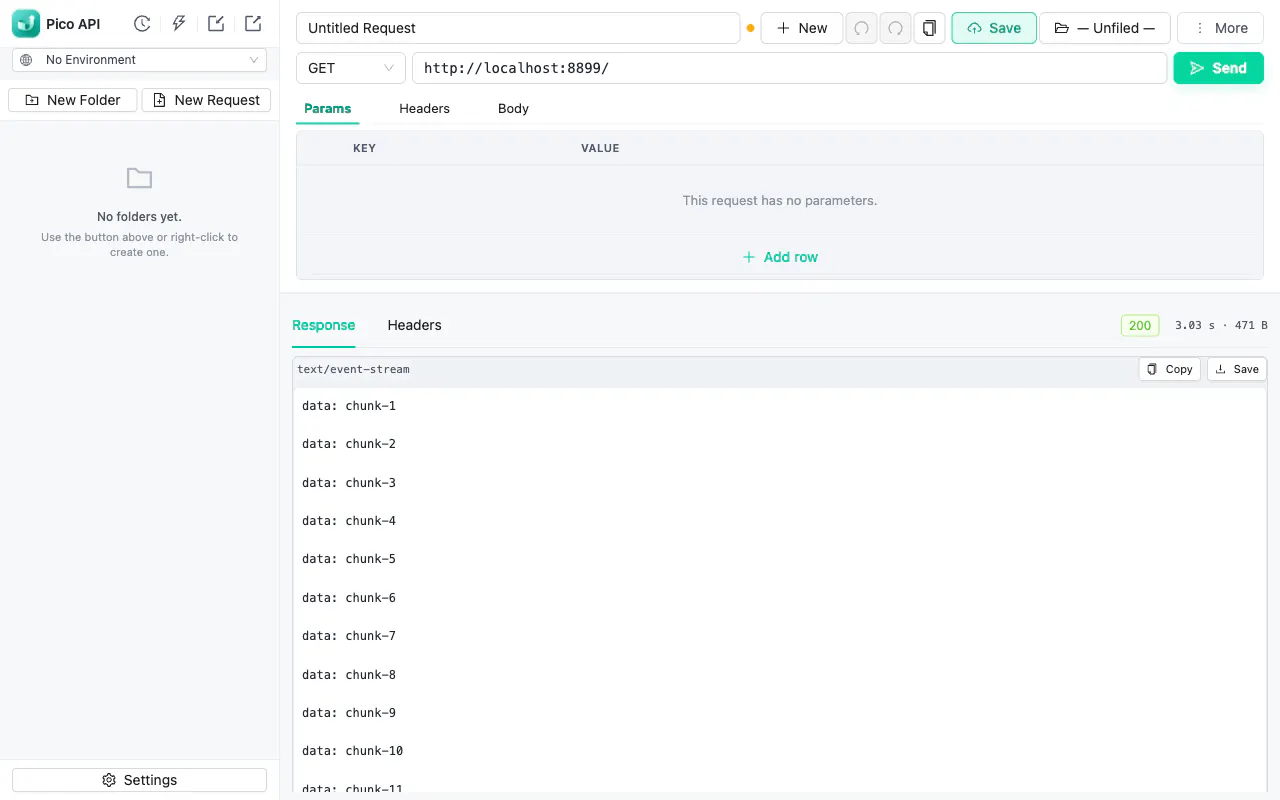The image size is (1280, 800).
Task: Save the response to file
Action: (1237, 369)
